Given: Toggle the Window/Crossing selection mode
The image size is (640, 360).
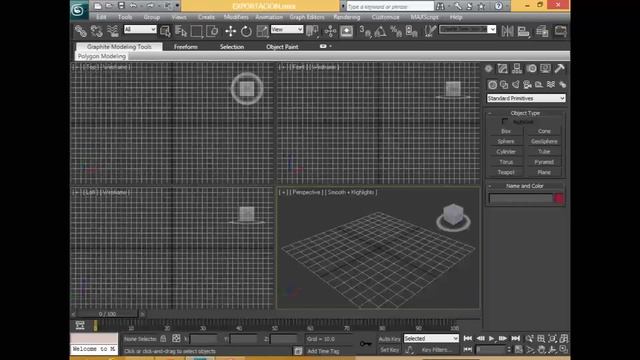Looking at the screenshot, I should (x=212, y=31).
